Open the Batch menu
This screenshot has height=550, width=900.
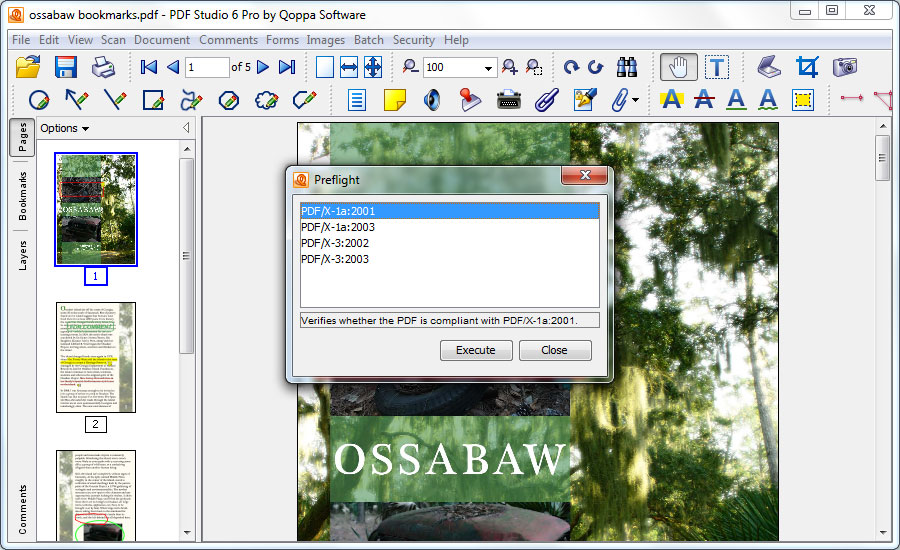tap(368, 40)
